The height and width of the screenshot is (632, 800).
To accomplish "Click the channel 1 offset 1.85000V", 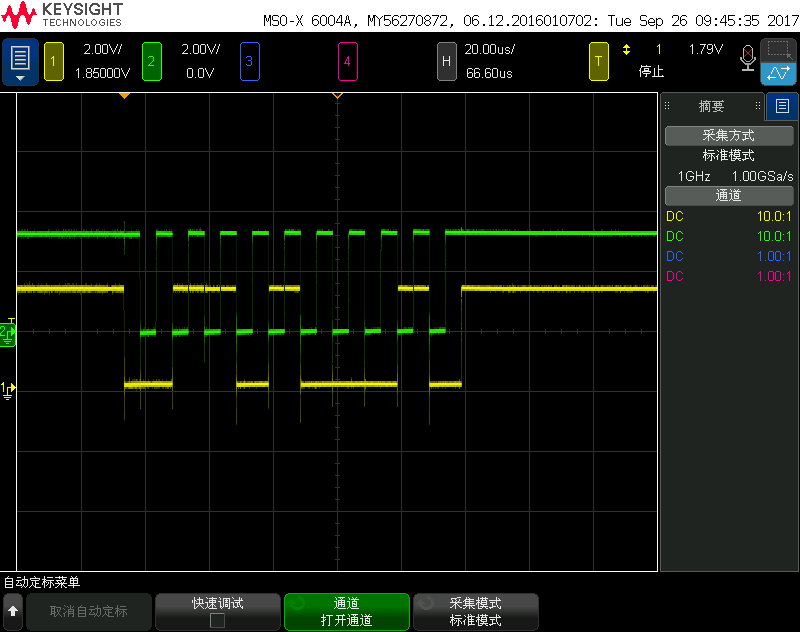I will (103, 73).
